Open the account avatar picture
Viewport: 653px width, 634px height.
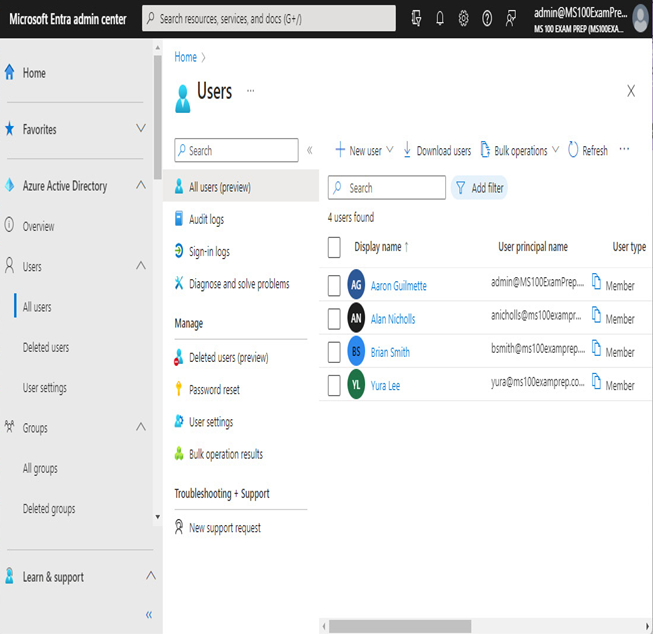641,19
